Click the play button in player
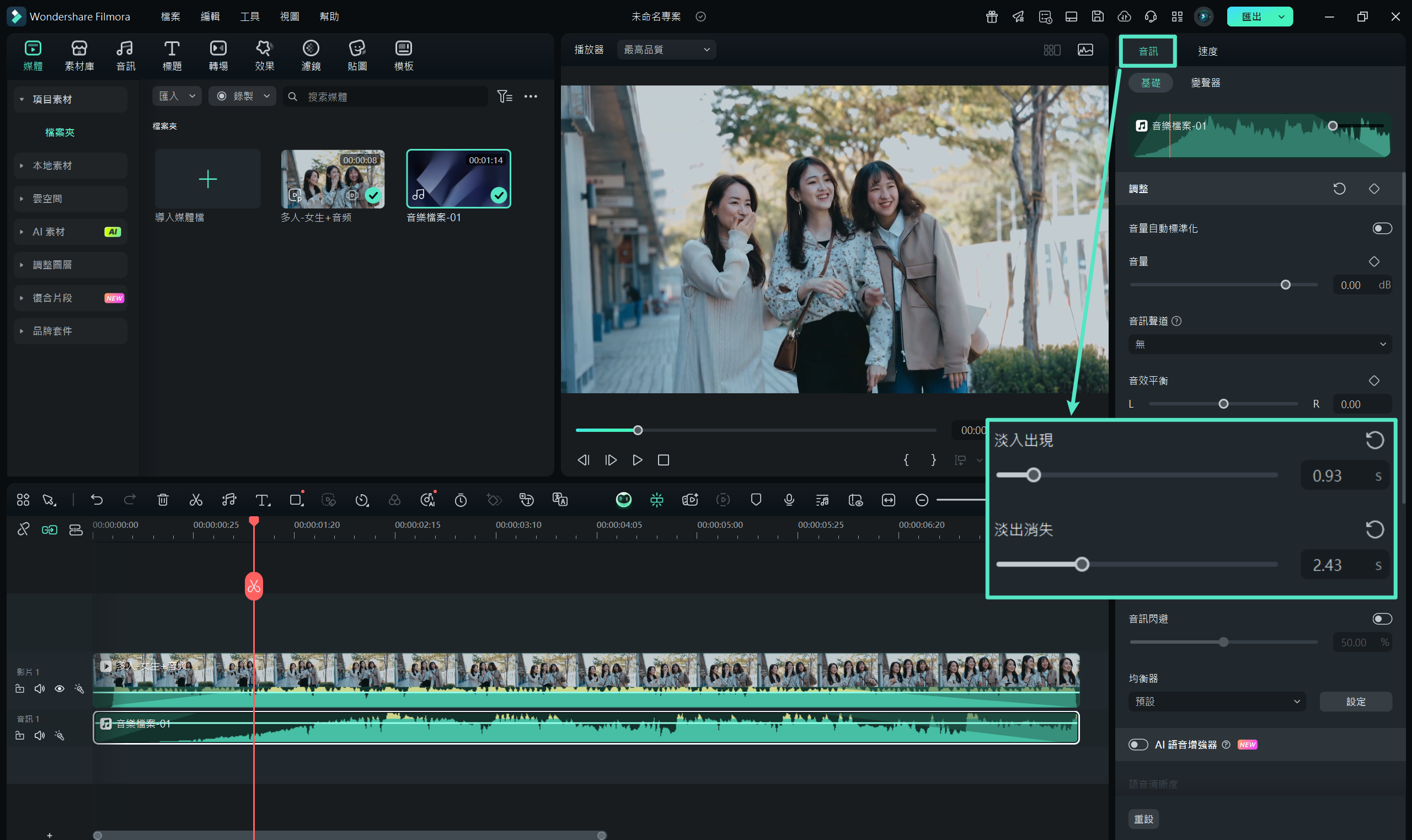This screenshot has width=1412, height=840. pyautogui.click(x=637, y=460)
